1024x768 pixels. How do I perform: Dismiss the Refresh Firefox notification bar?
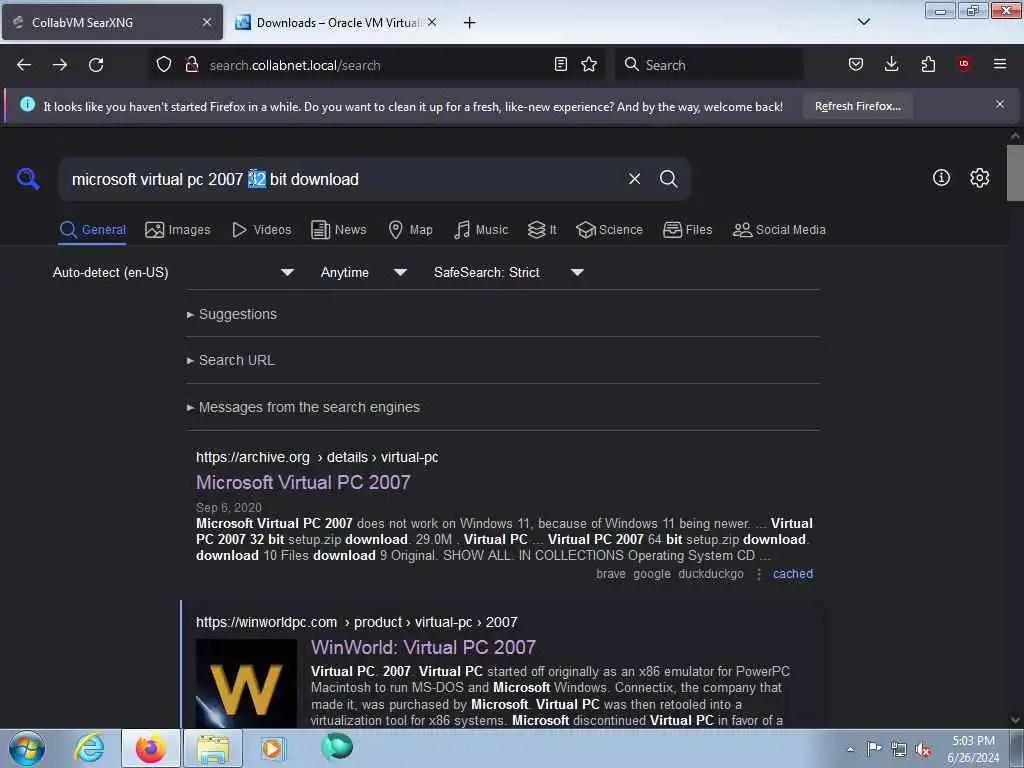[1000, 104]
